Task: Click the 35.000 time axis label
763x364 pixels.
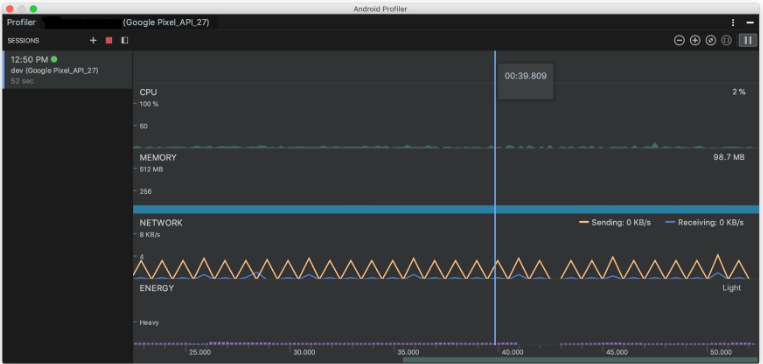Action: point(408,352)
